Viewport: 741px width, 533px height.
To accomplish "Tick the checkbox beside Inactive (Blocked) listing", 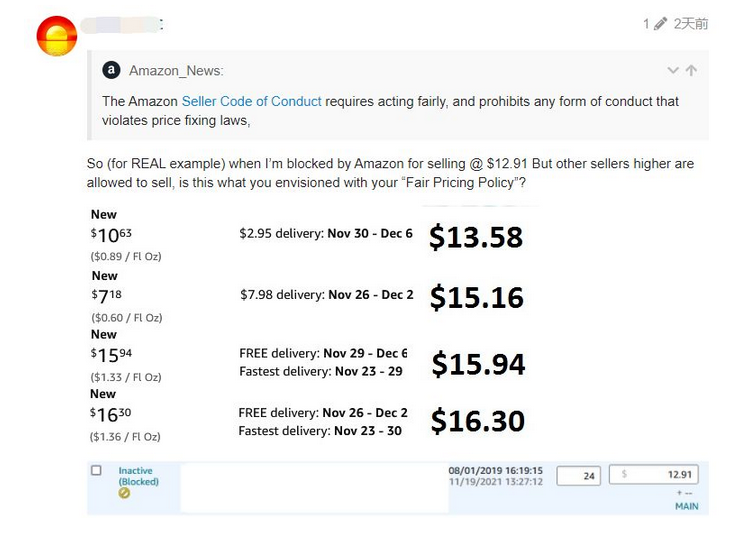I will pyautogui.click(x=96, y=470).
